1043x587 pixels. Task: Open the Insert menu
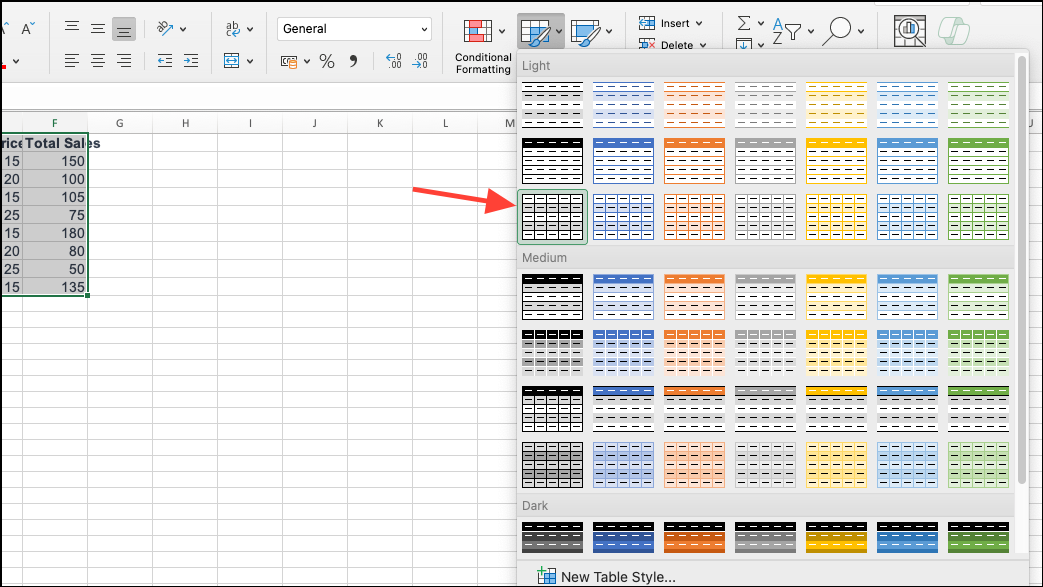click(673, 23)
